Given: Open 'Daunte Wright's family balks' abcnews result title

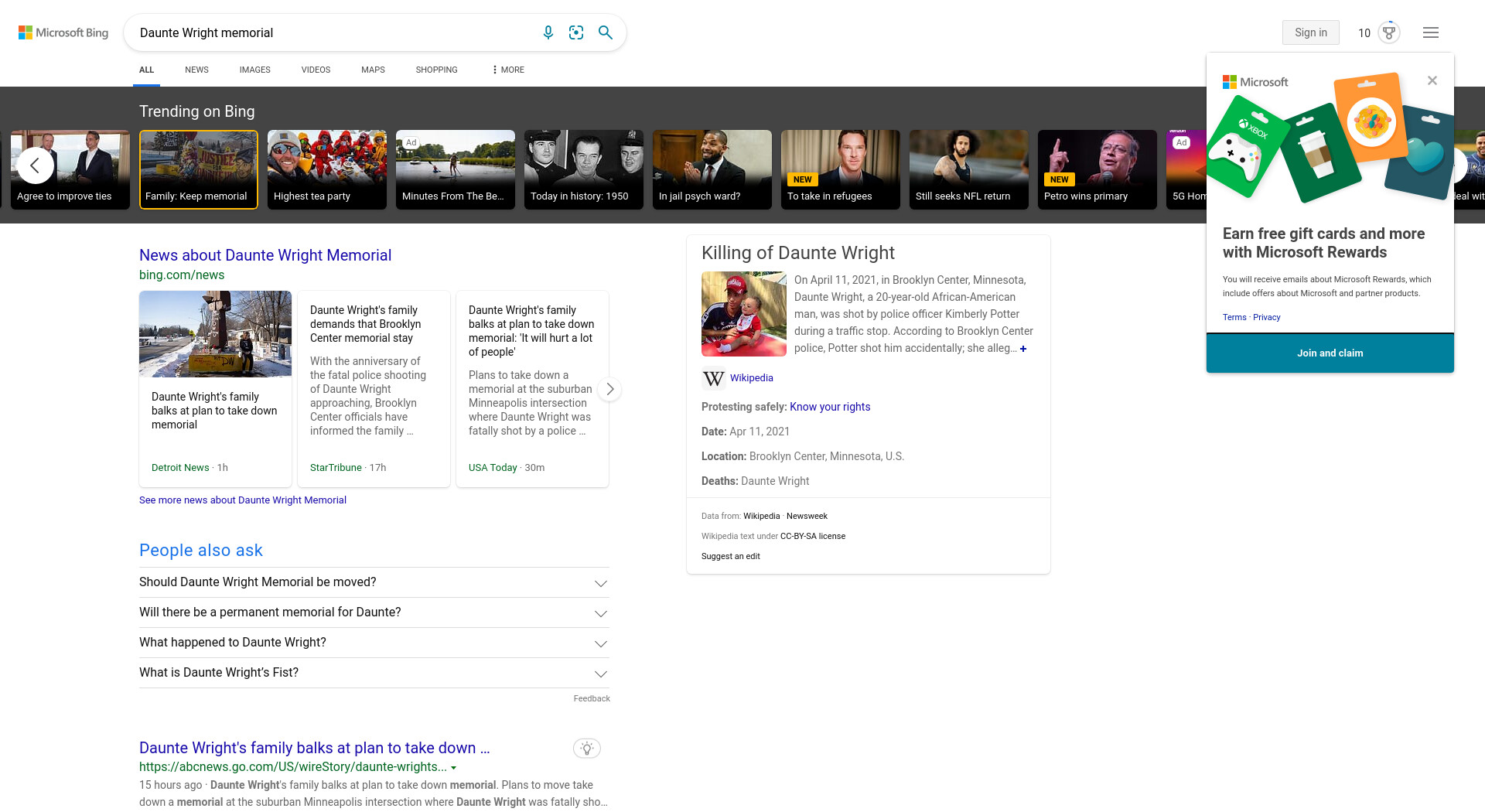Looking at the screenshot, I should (315, 748).
